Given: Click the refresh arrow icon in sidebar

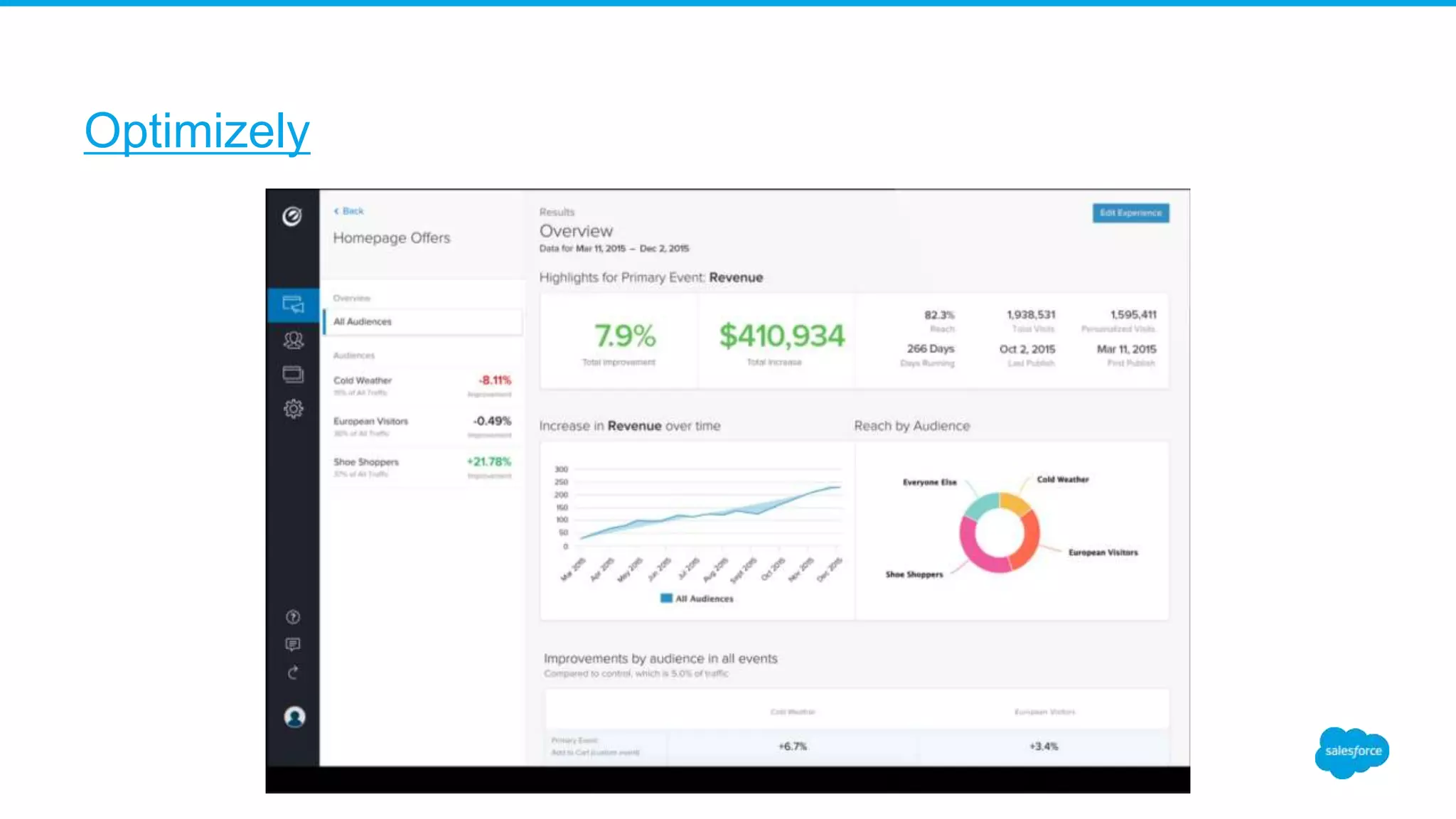Looking at the screenshot, I should tap(293, 673).
